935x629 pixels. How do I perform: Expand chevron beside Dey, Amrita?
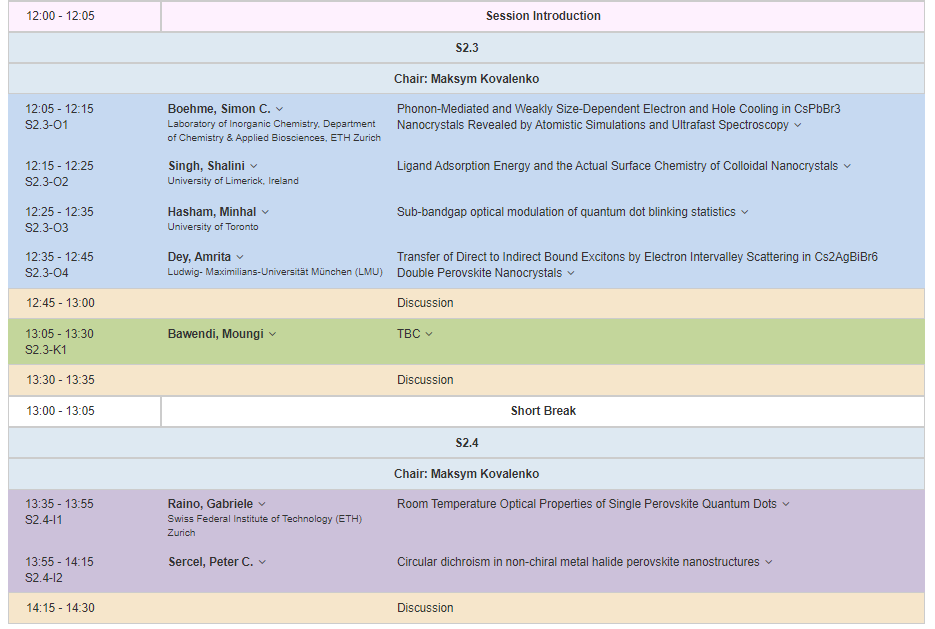point(240,257)
